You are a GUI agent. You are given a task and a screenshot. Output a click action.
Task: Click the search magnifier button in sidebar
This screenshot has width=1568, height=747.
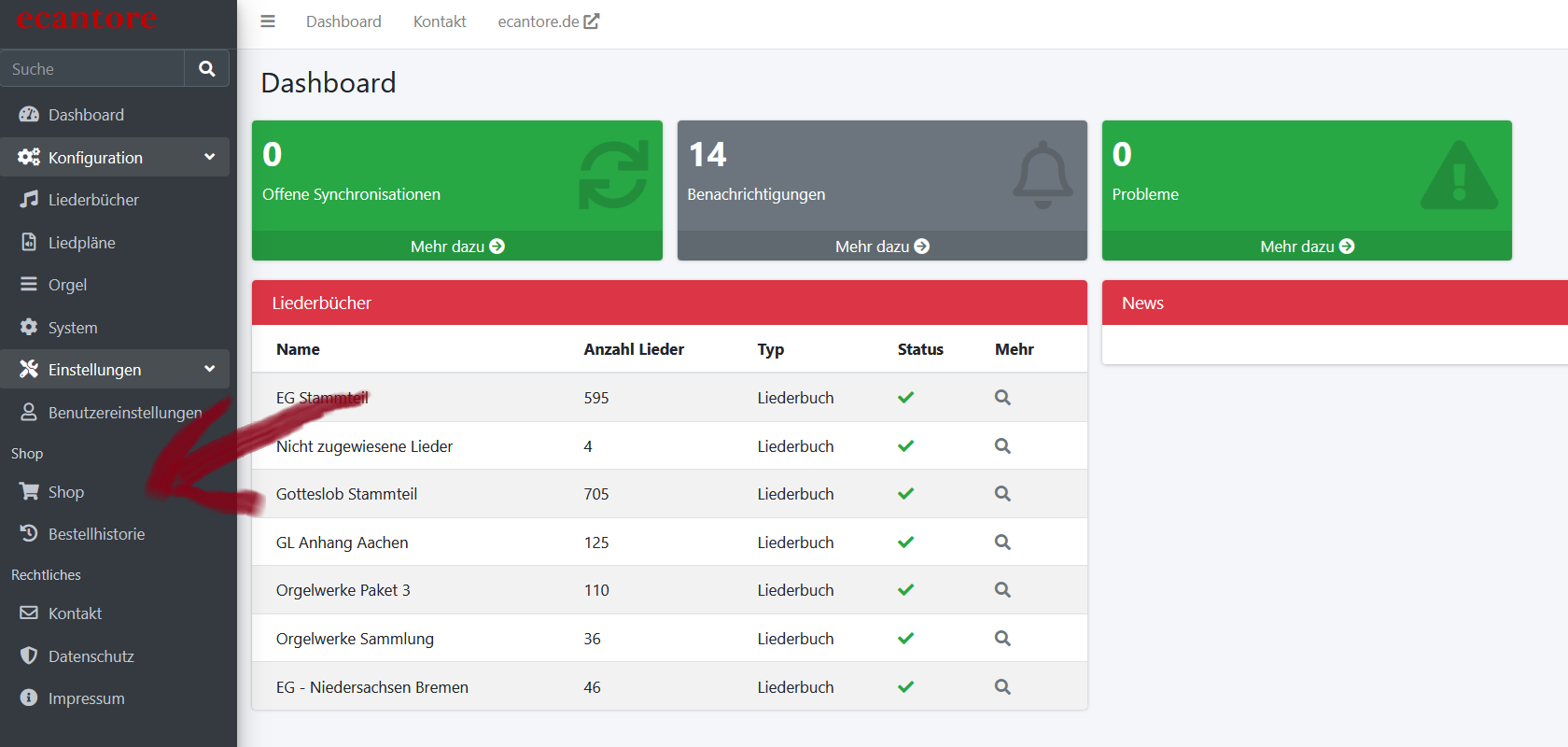click(x=207, y=68)
